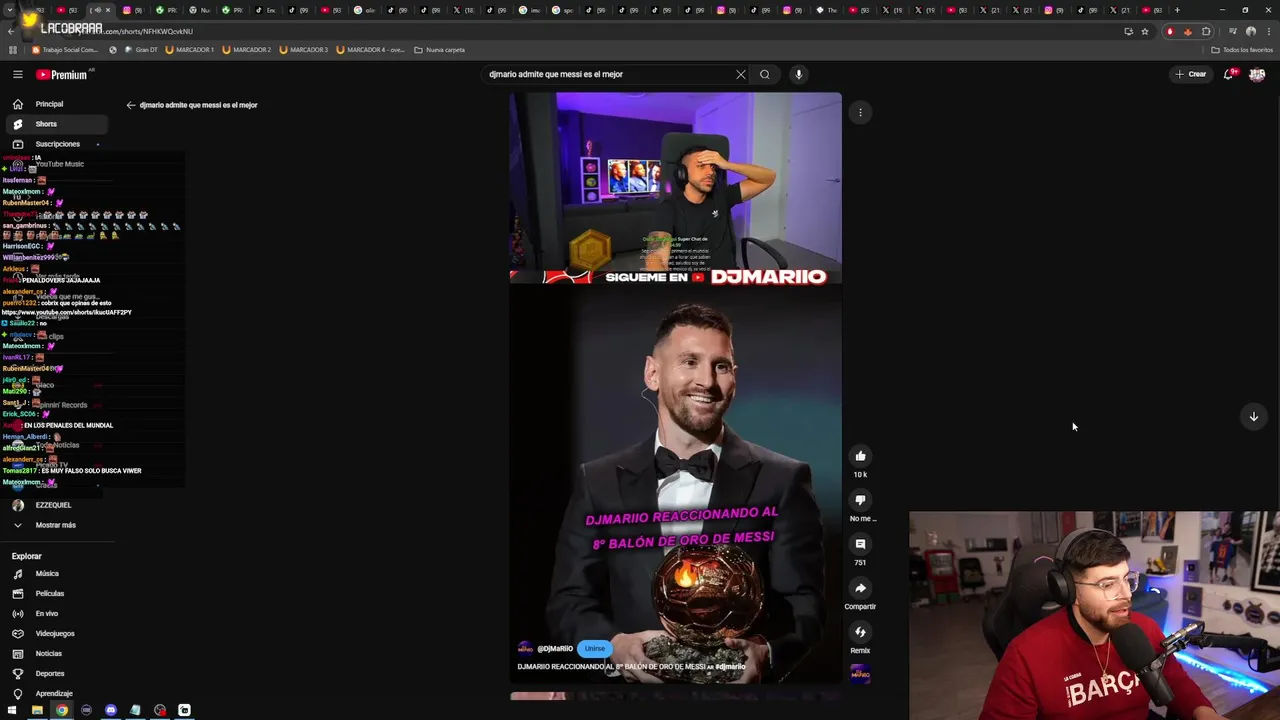Click the Remix button
This screenshot has width=1280, height=720.
[x=860, y=632]
